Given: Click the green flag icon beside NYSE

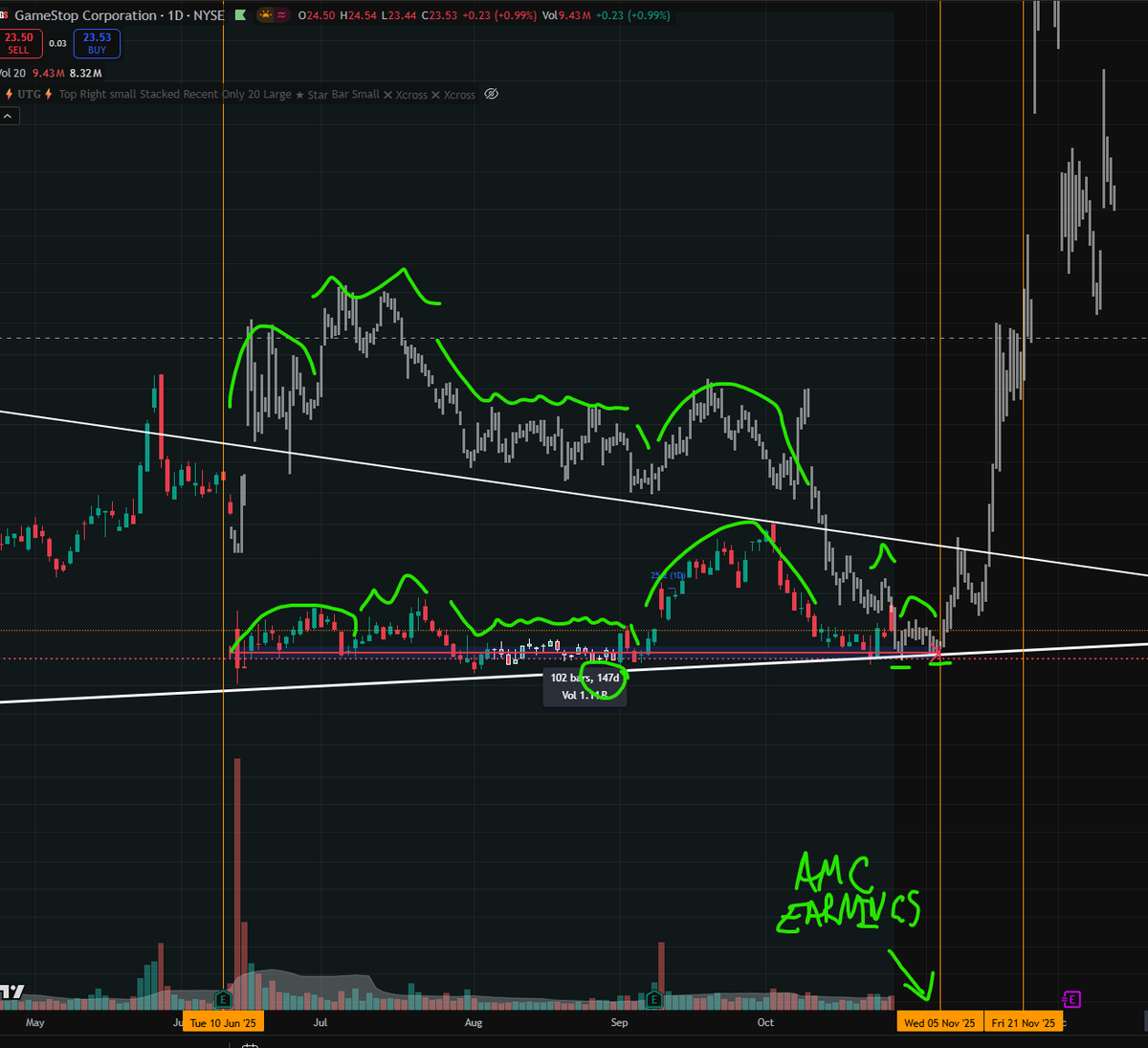Looking at the screenshot, I should click(x=239, y=15).
